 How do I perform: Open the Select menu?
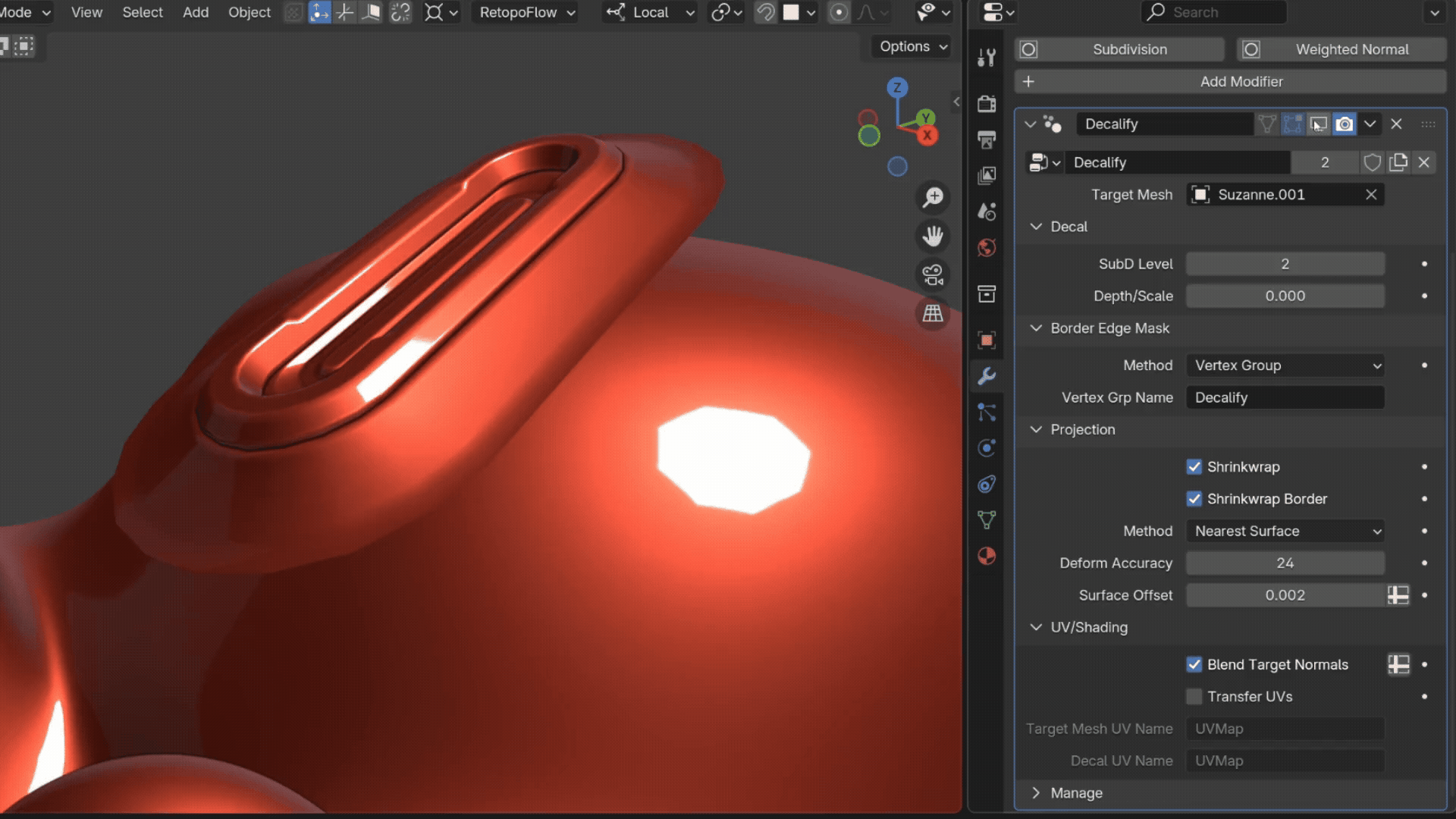pyautogui.click(x=143, y=12)
